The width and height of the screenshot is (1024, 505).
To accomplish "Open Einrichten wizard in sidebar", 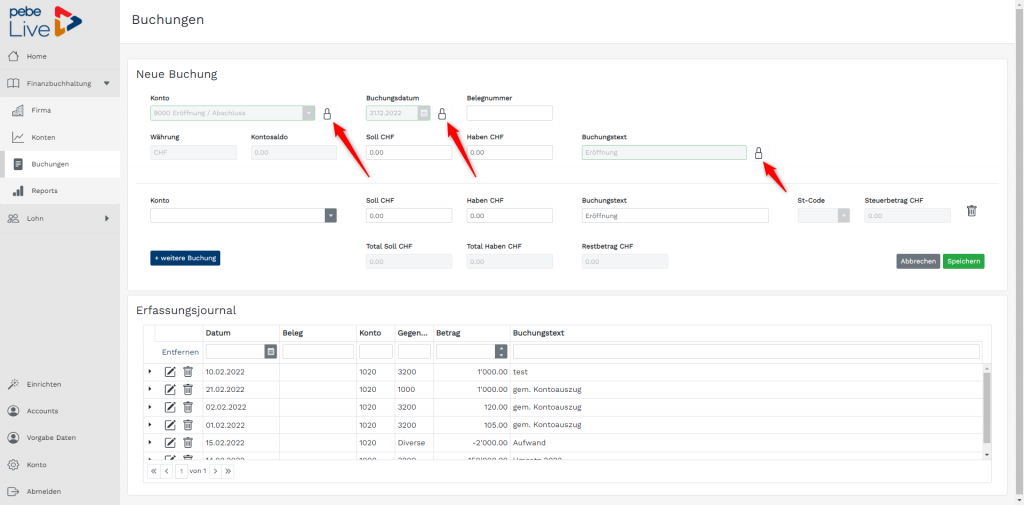I will (44, 384).
